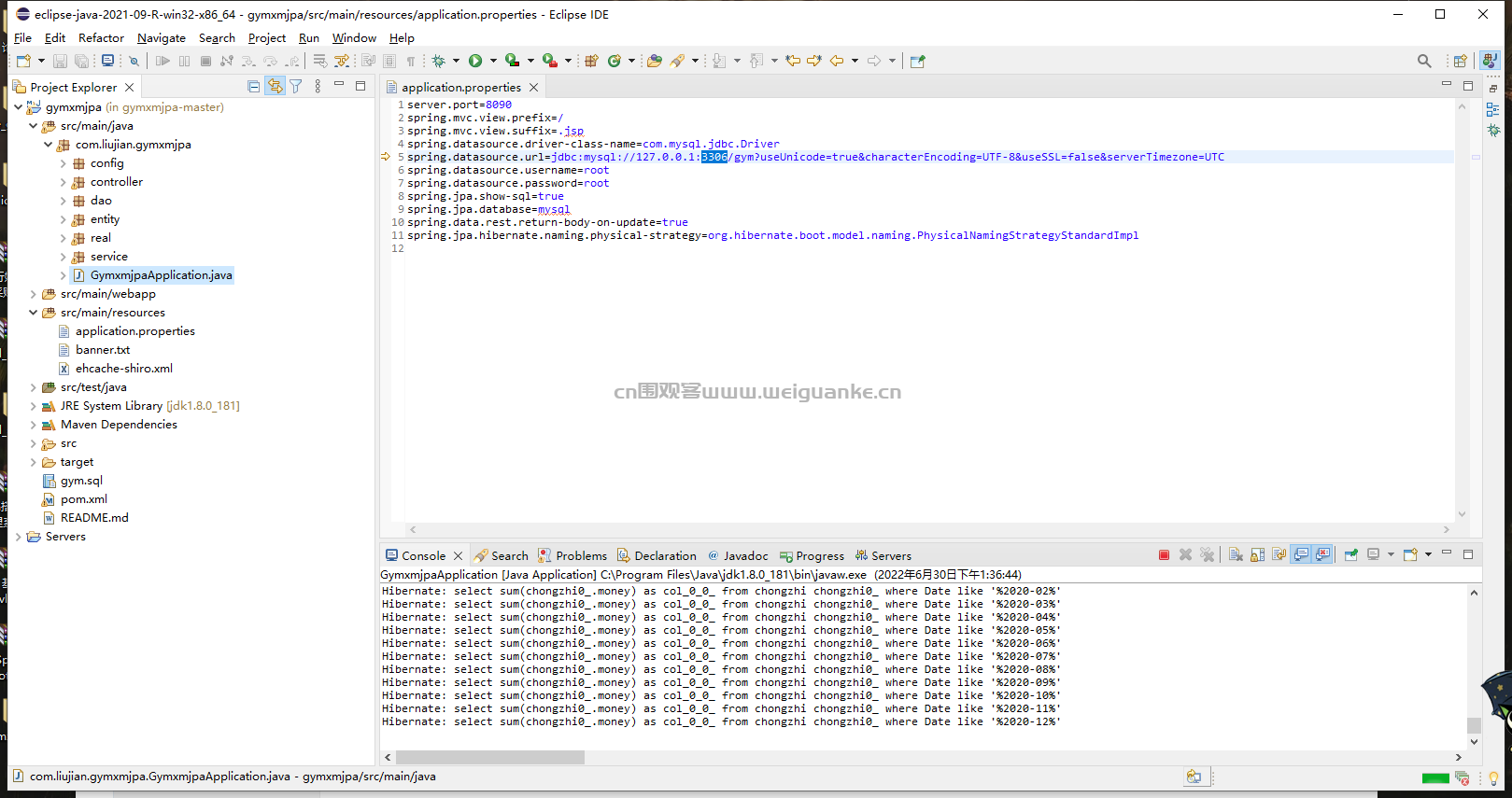The width and height of the screenshot is (1512, 798).
Task: Select pom.xml in Project Explorer
Action: pos(83,499)
